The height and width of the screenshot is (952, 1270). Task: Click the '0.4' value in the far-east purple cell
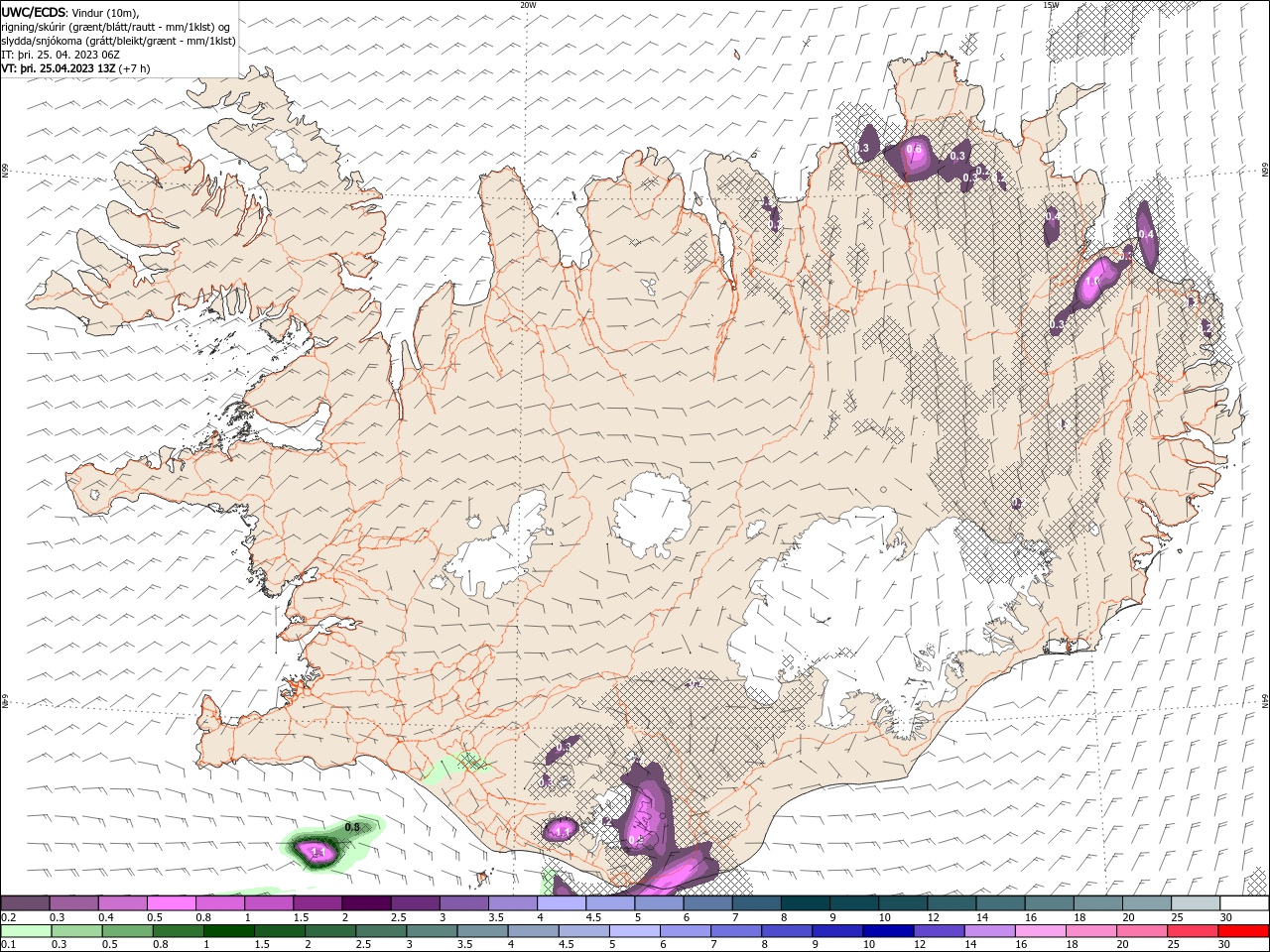click(x=1146, y=234)
